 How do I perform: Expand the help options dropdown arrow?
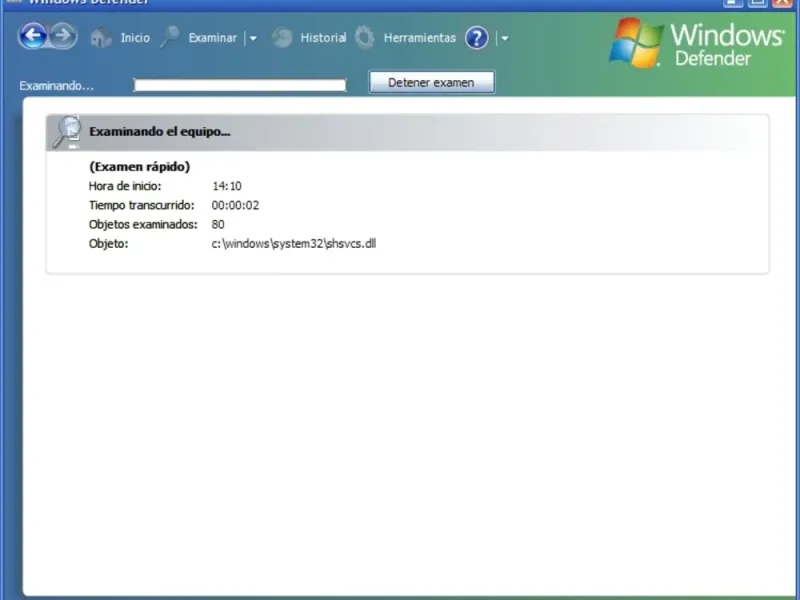pyautogui.click(x=505, y=38)
